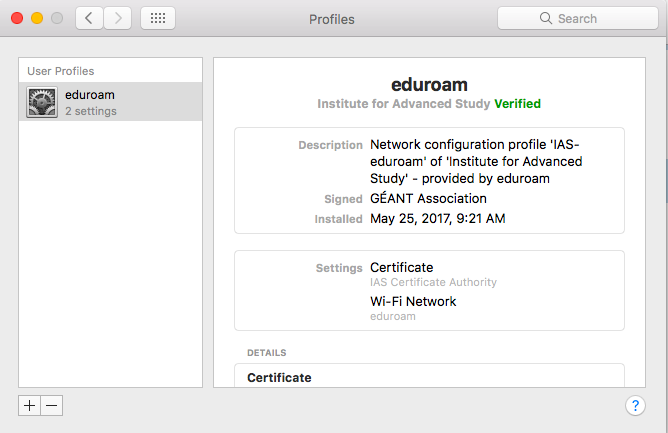Close the Profiles window
The image size is (668, 433).
tap(17, 18)
